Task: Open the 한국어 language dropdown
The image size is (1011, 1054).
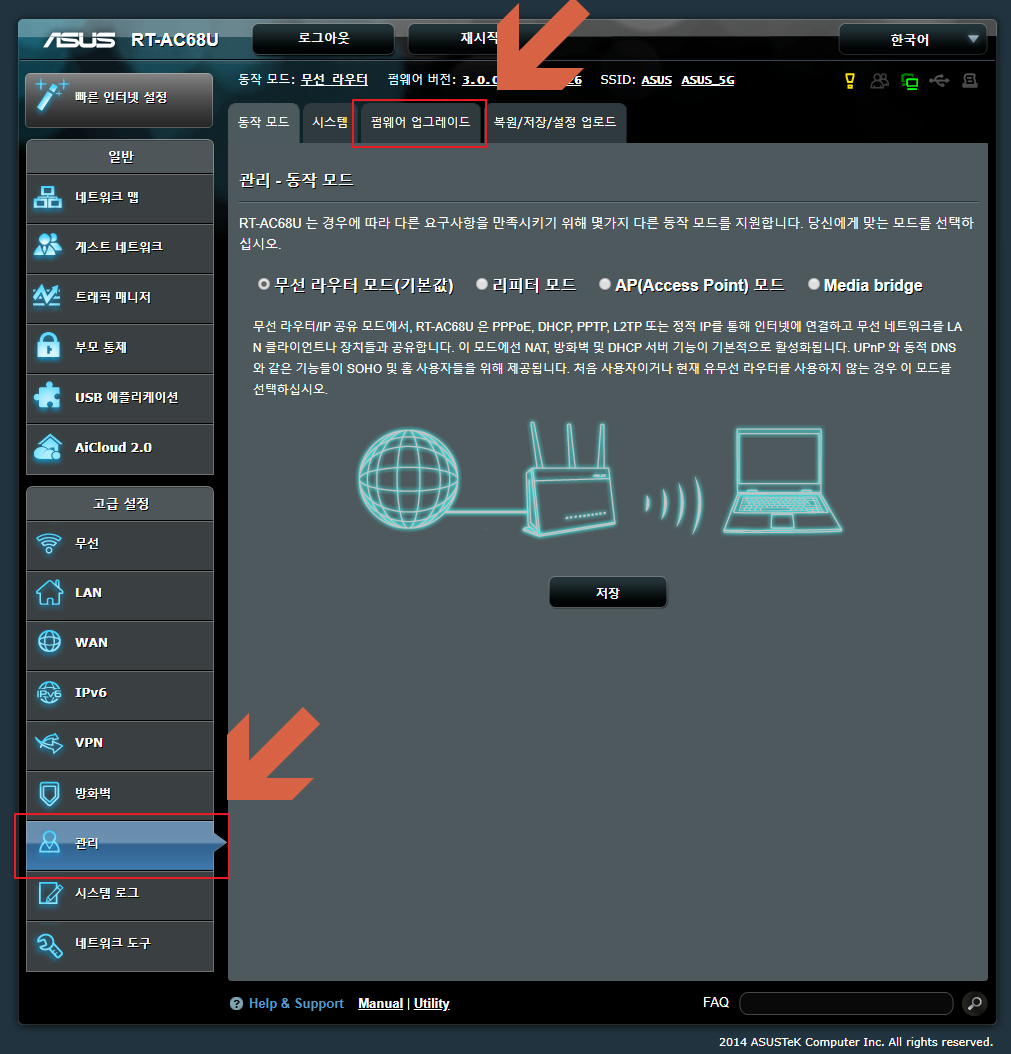Action: pyautogui.click(x=912, y=40)
